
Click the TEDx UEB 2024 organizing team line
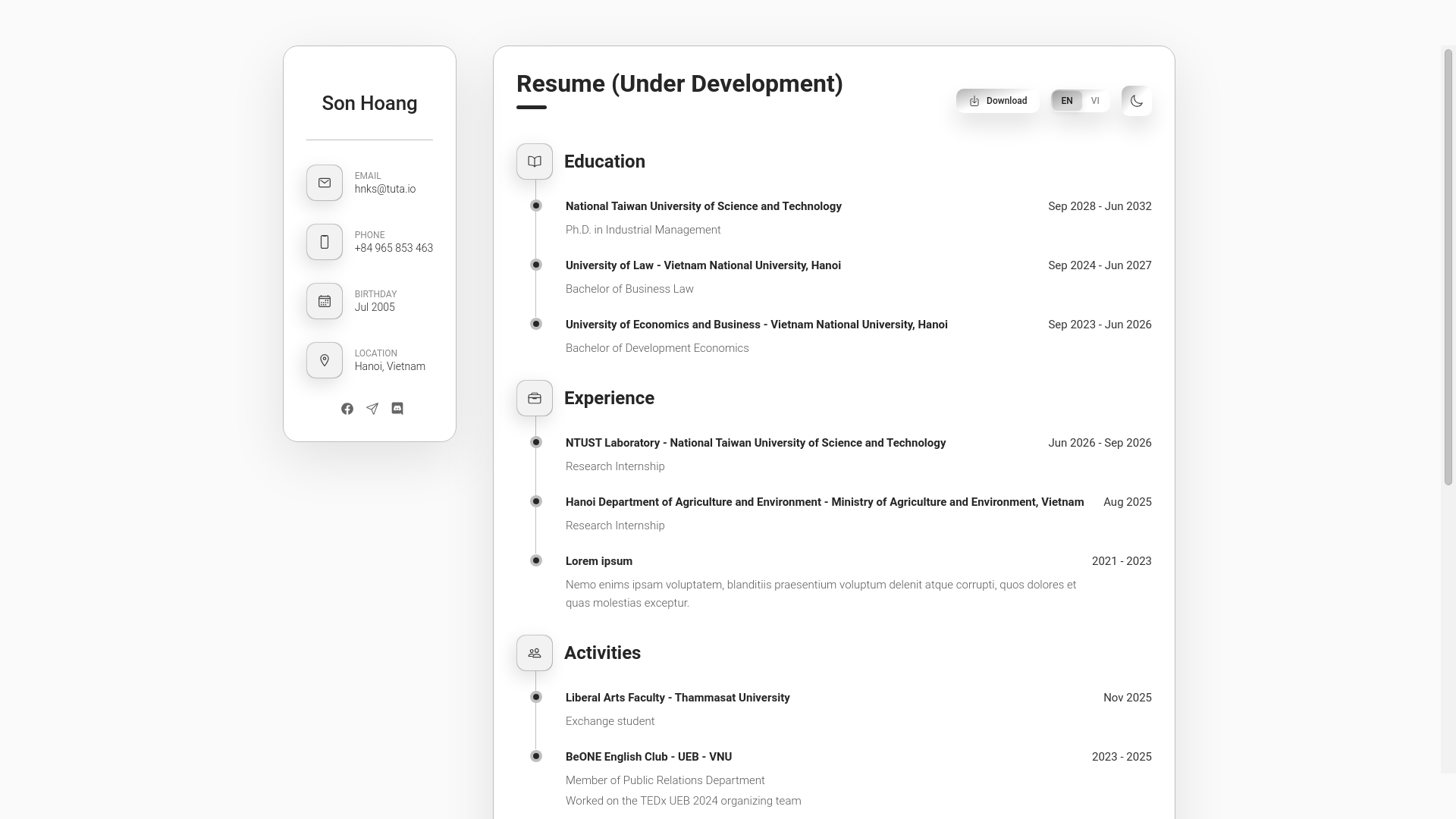coord(683,801)
